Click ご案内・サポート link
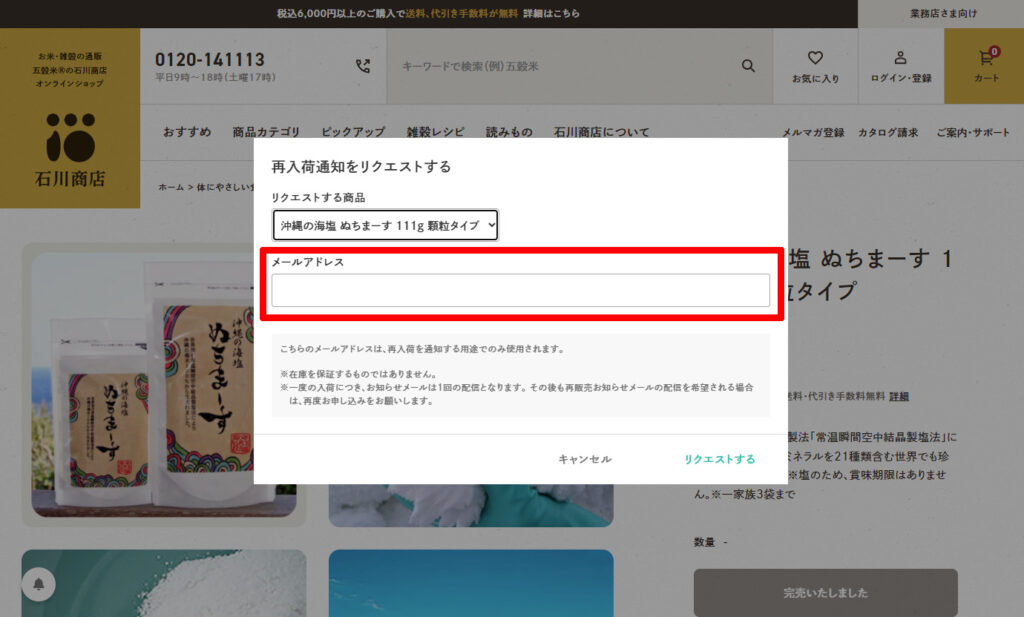 point(973,133)
